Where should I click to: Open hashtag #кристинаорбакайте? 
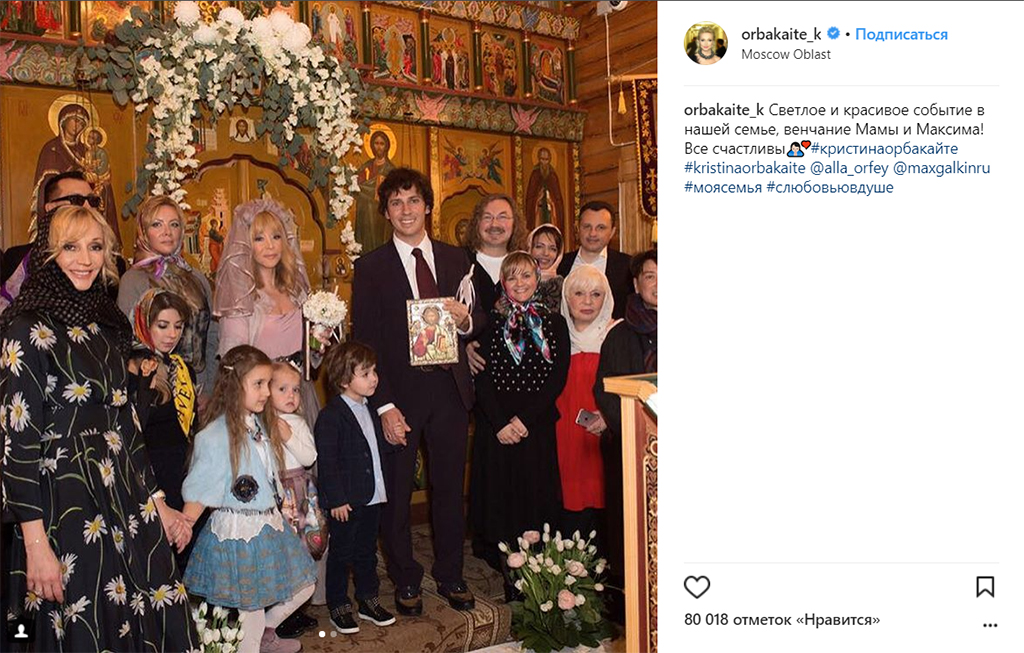pyautogui.click(x=884, y=148)
